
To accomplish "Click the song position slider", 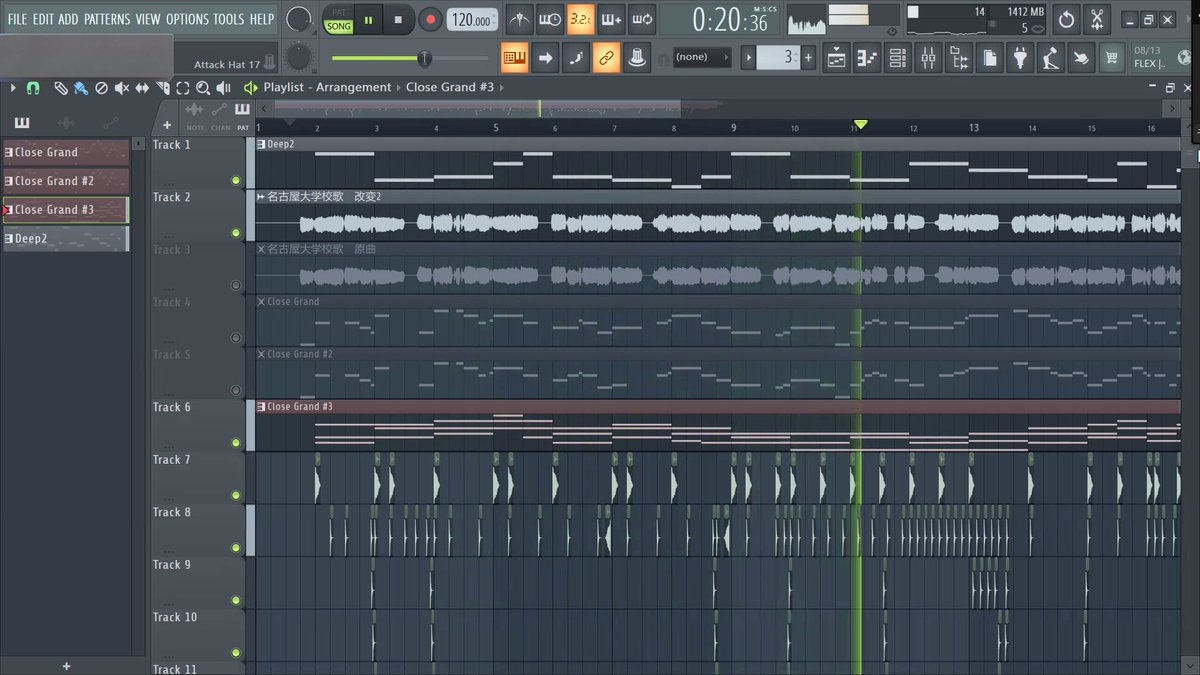I will point(424,58).
